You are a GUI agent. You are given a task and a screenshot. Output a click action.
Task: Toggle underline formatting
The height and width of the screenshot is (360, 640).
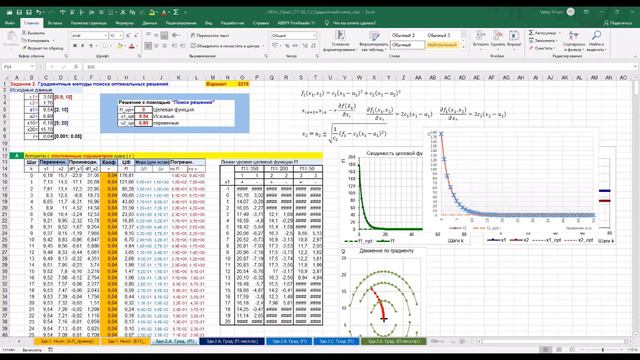pyautogui.click(x=91, y=46)
